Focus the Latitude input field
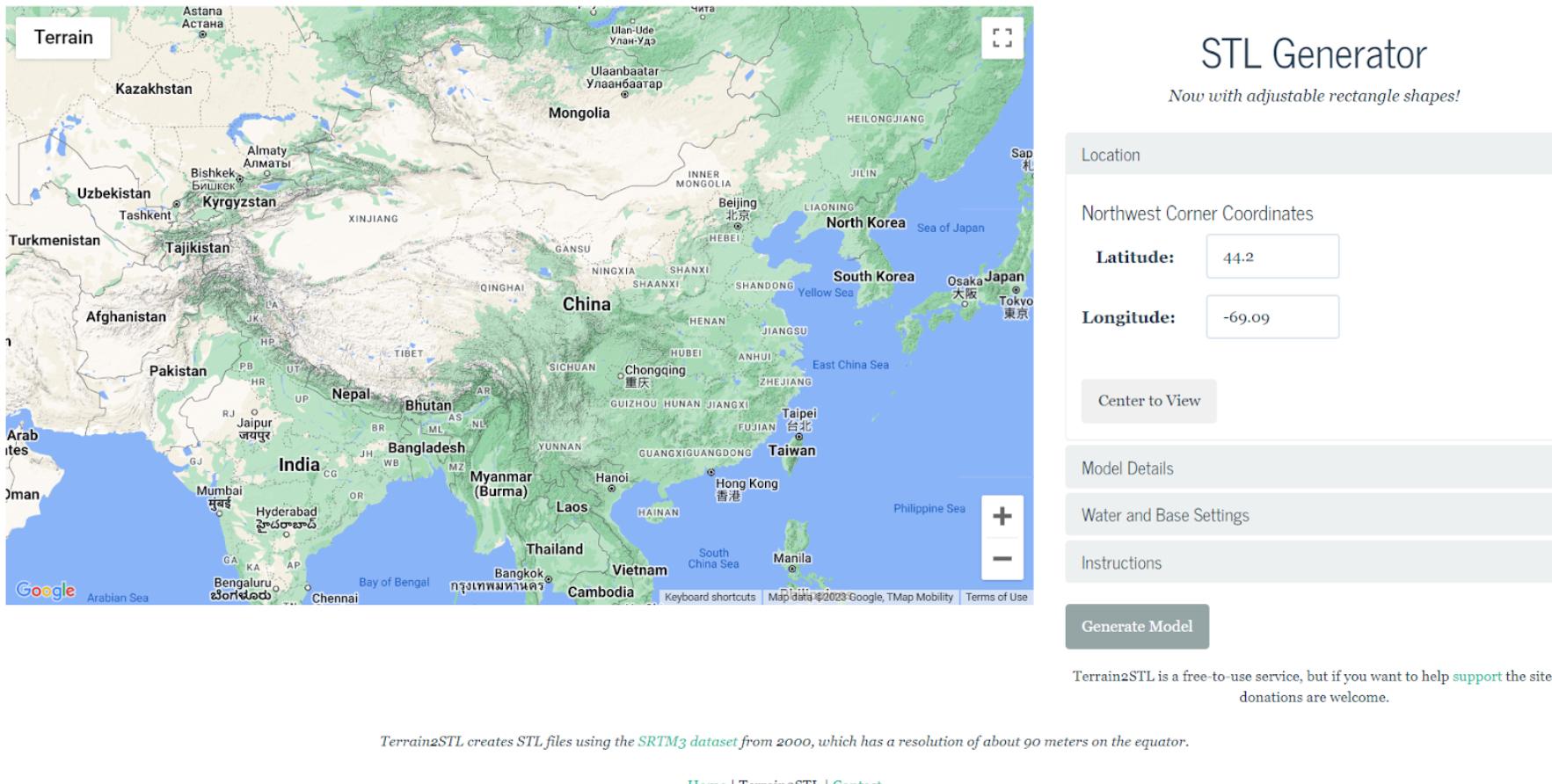This screenshot has width=1552, height=784. (1272, 257)
